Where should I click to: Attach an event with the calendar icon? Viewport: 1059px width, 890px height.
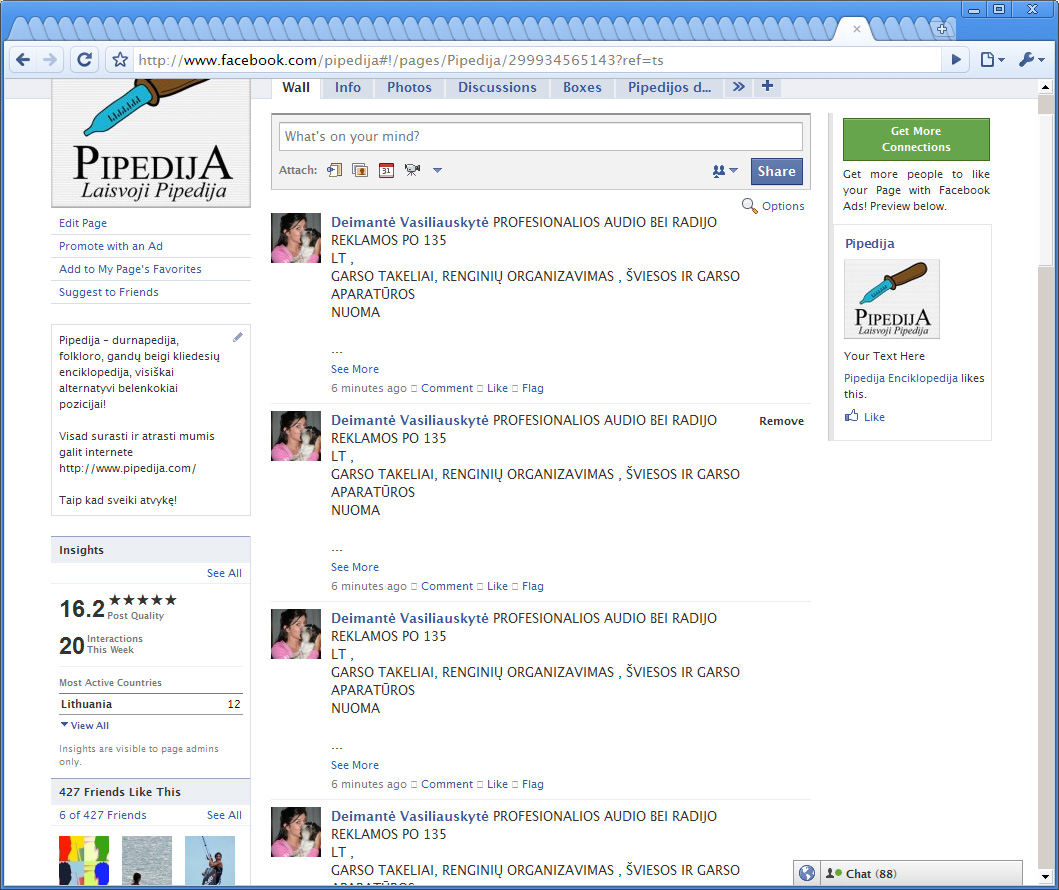386,170
